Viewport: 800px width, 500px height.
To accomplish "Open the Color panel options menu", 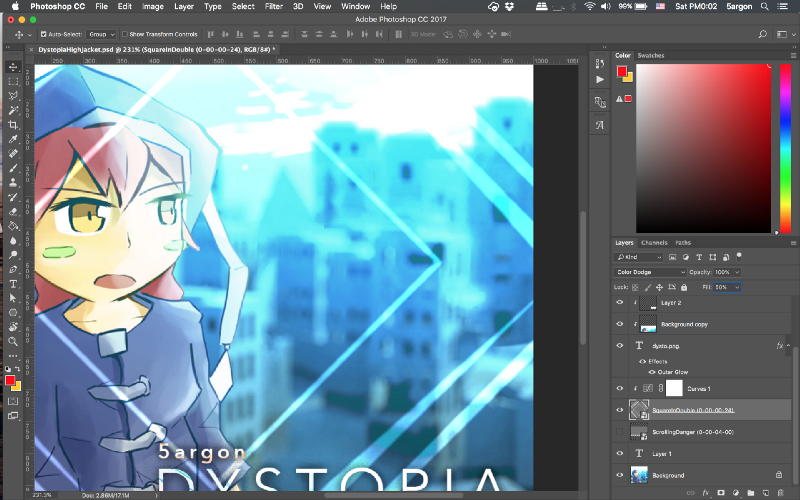I will 793,55.
